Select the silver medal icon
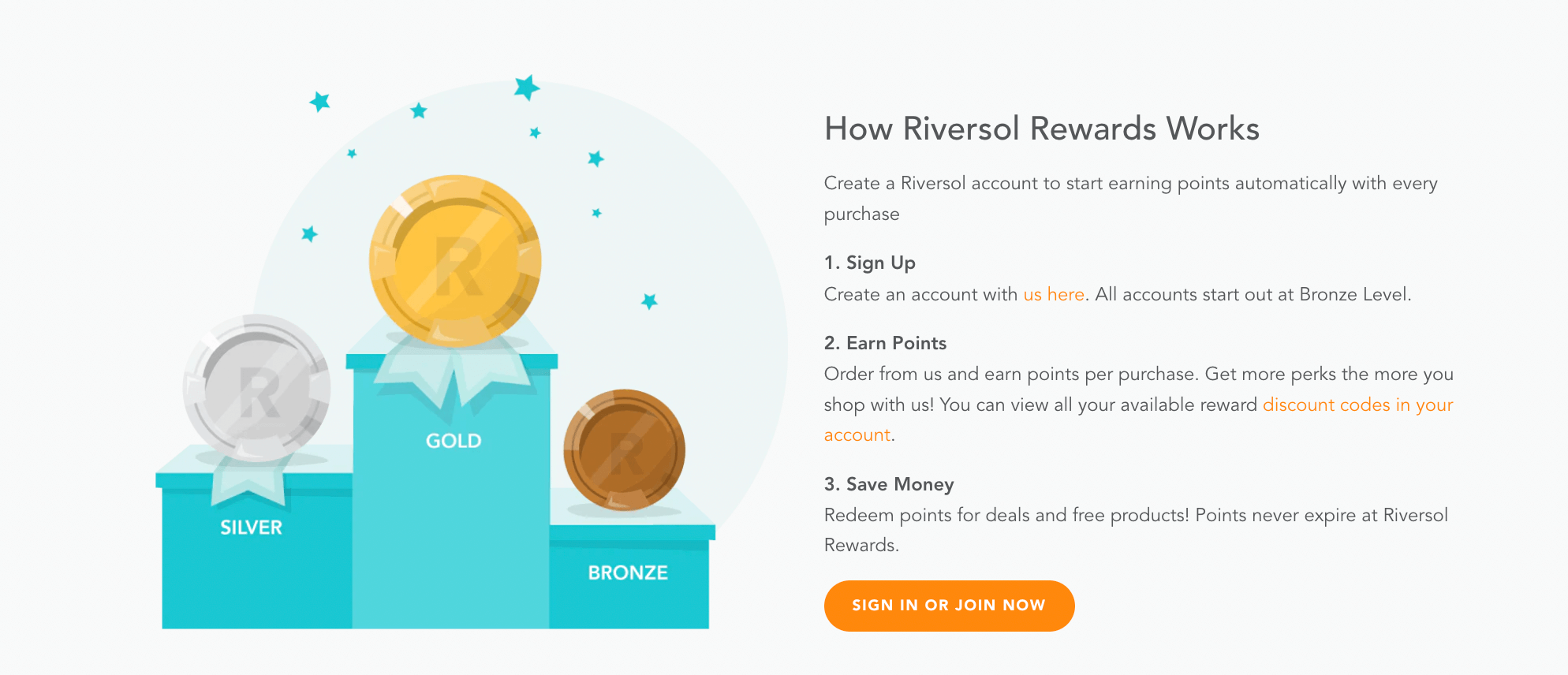Image resolution: width=1568 pixels, height=675 pixels. (x=255, y=384)
